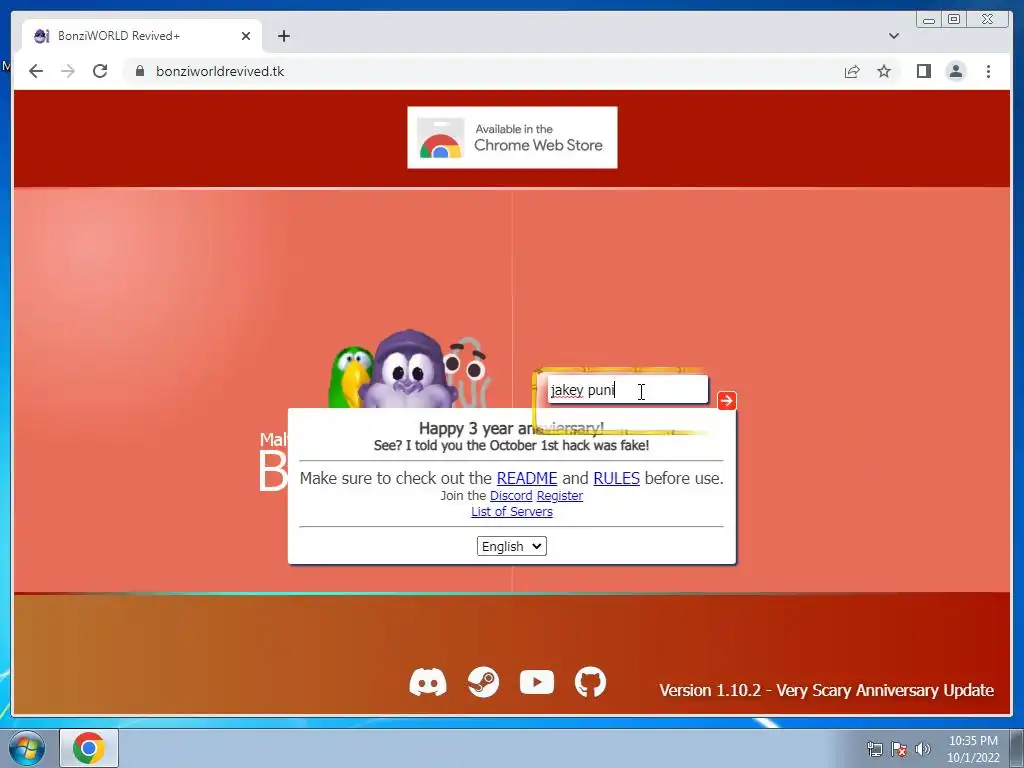
Task: Click the GitHub icon in footer
Action: point(590,682)
